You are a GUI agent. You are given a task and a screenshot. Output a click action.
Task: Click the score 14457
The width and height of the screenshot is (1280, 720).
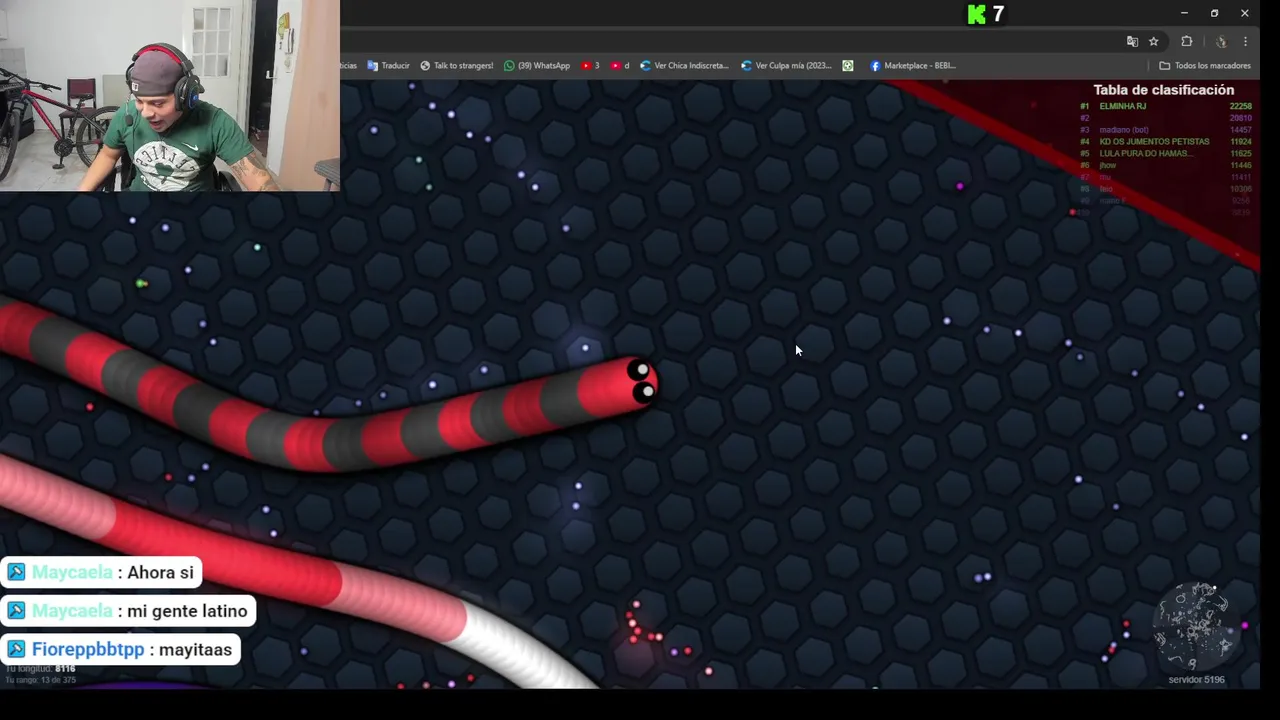[1240, 130]
